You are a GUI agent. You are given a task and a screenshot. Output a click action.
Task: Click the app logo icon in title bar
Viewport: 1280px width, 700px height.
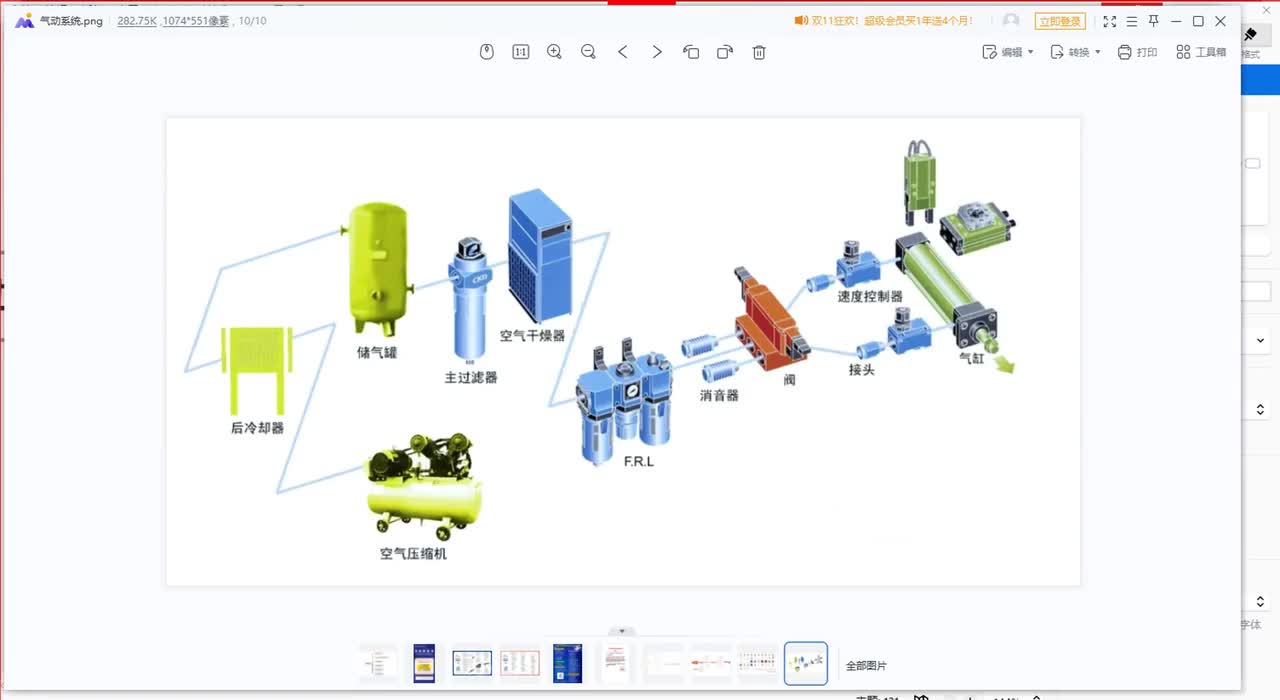(x=25, y=21)
